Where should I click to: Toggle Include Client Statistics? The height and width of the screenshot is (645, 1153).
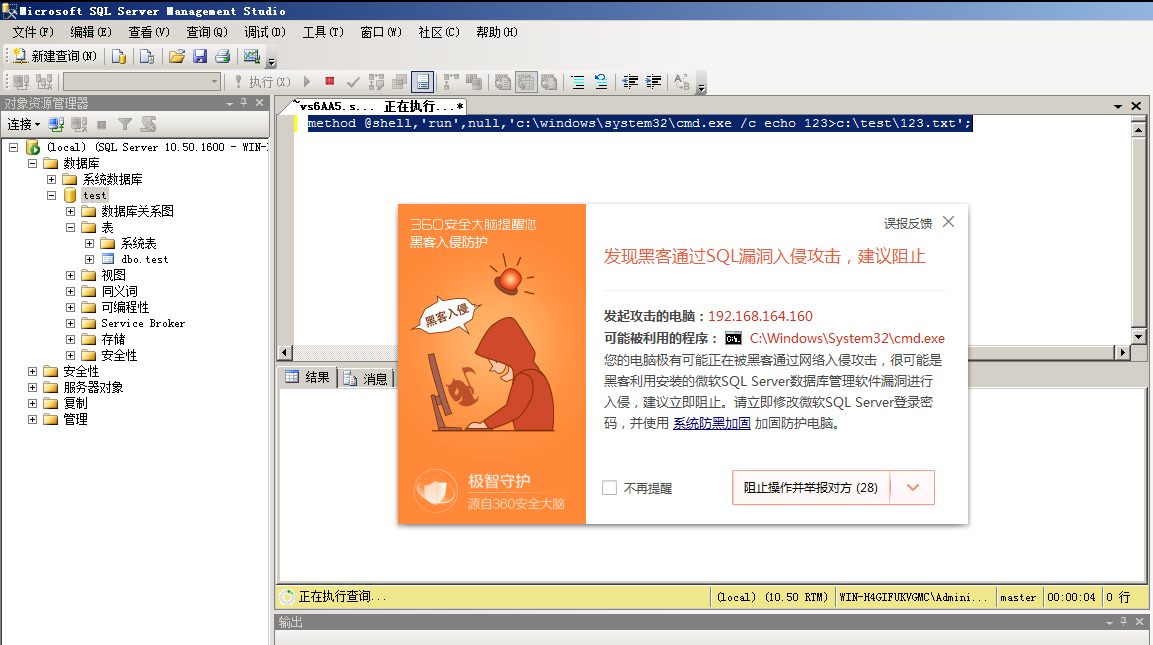pos(474,82)
